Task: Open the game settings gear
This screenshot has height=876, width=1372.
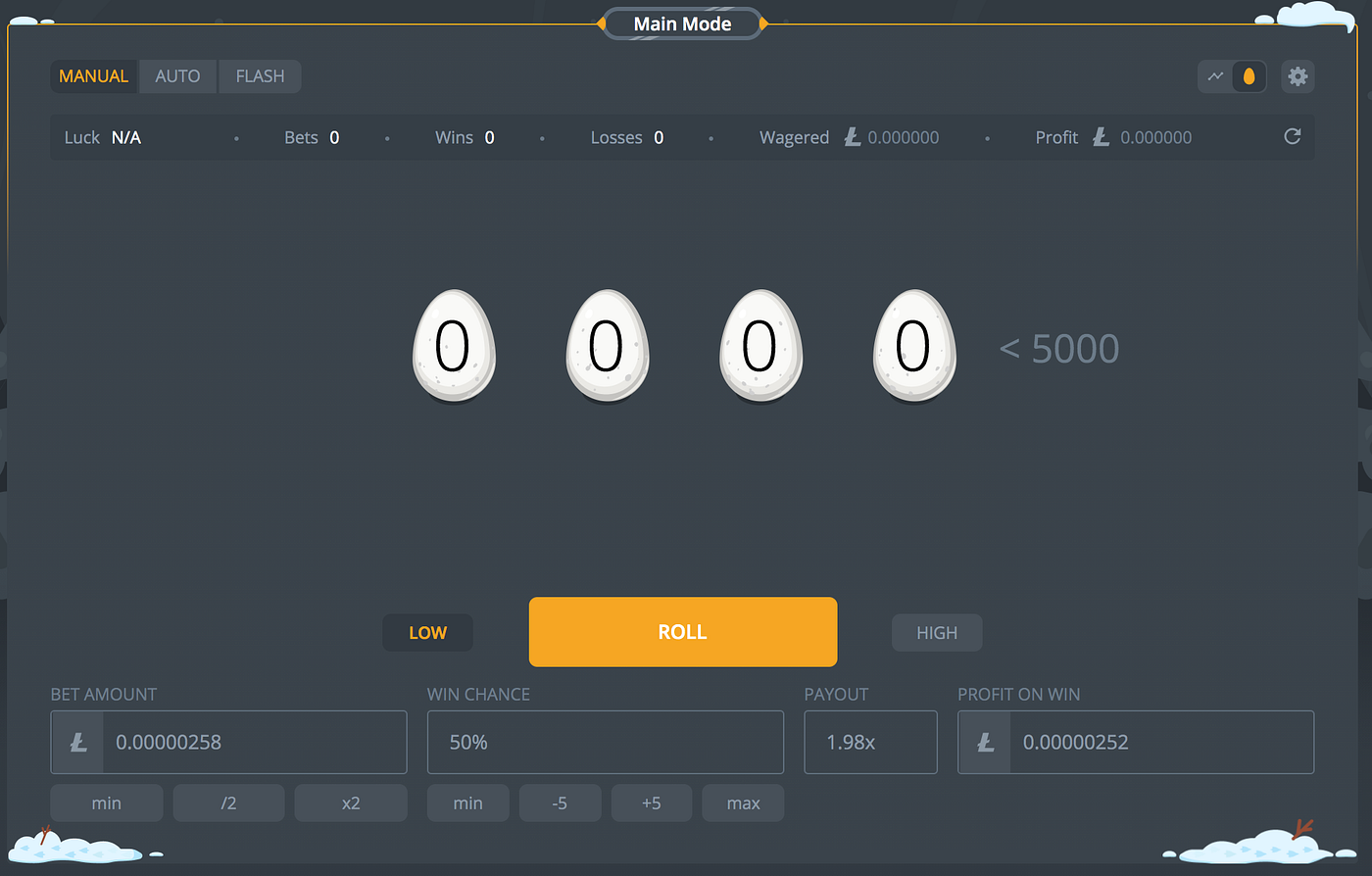Action: [1298, 75]
